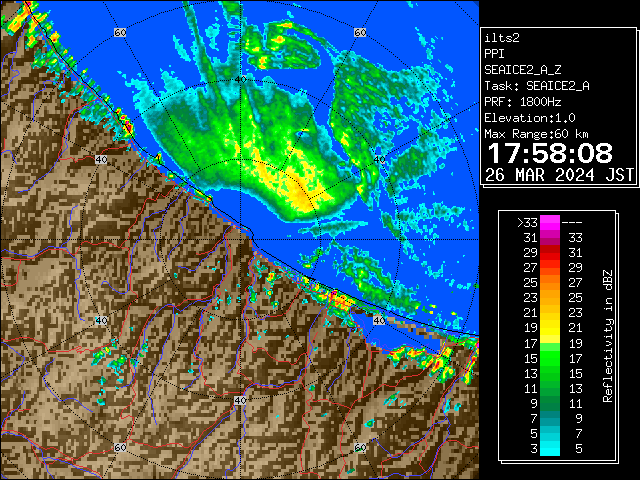
Task: Pick the red 29–31 dBZ legend color
Action: click(x=550, y=253)
